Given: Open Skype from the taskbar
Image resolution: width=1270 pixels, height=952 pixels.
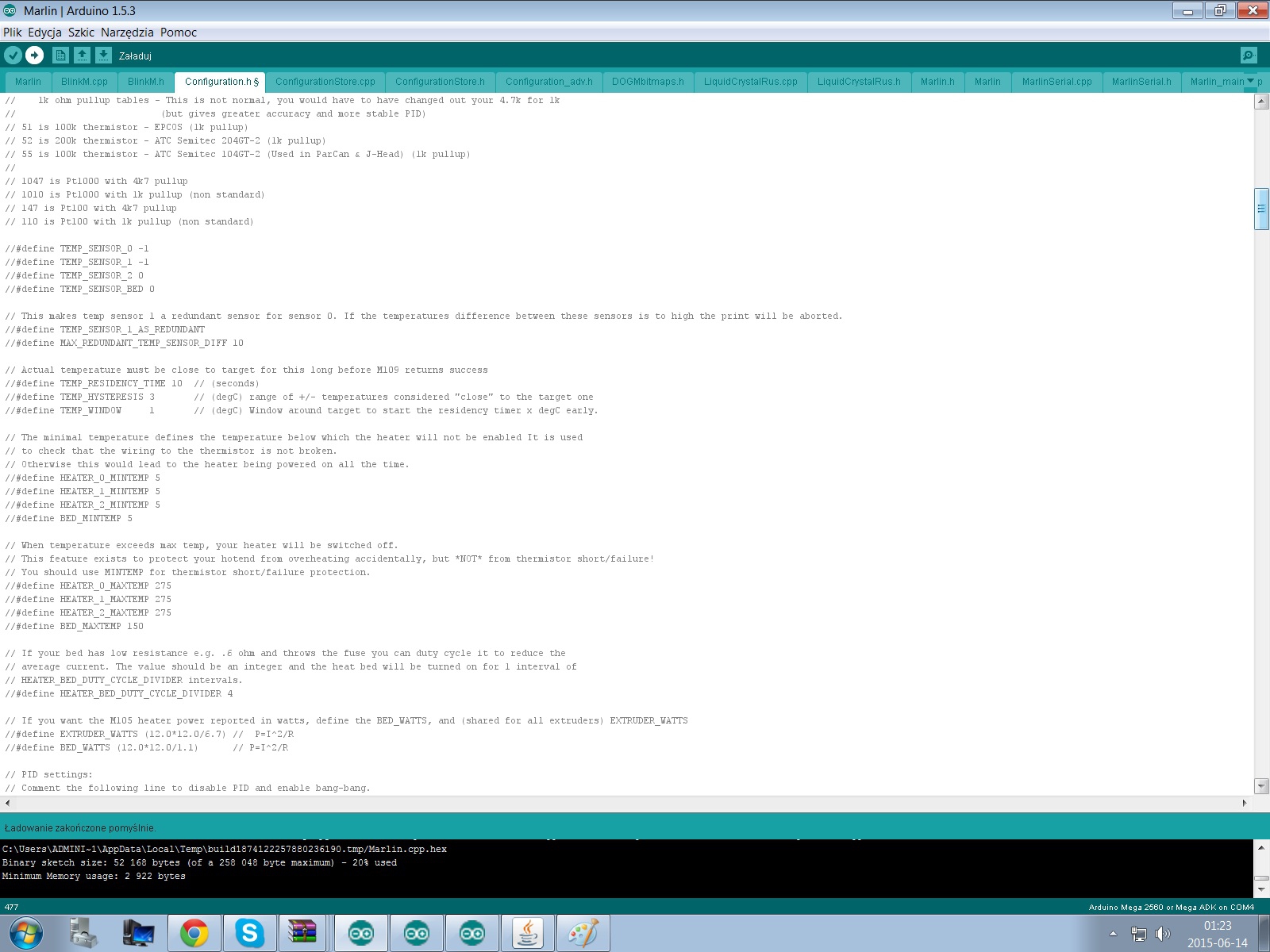Looking at the screenshot, I should pyautogui.click(x=249, y=933).
